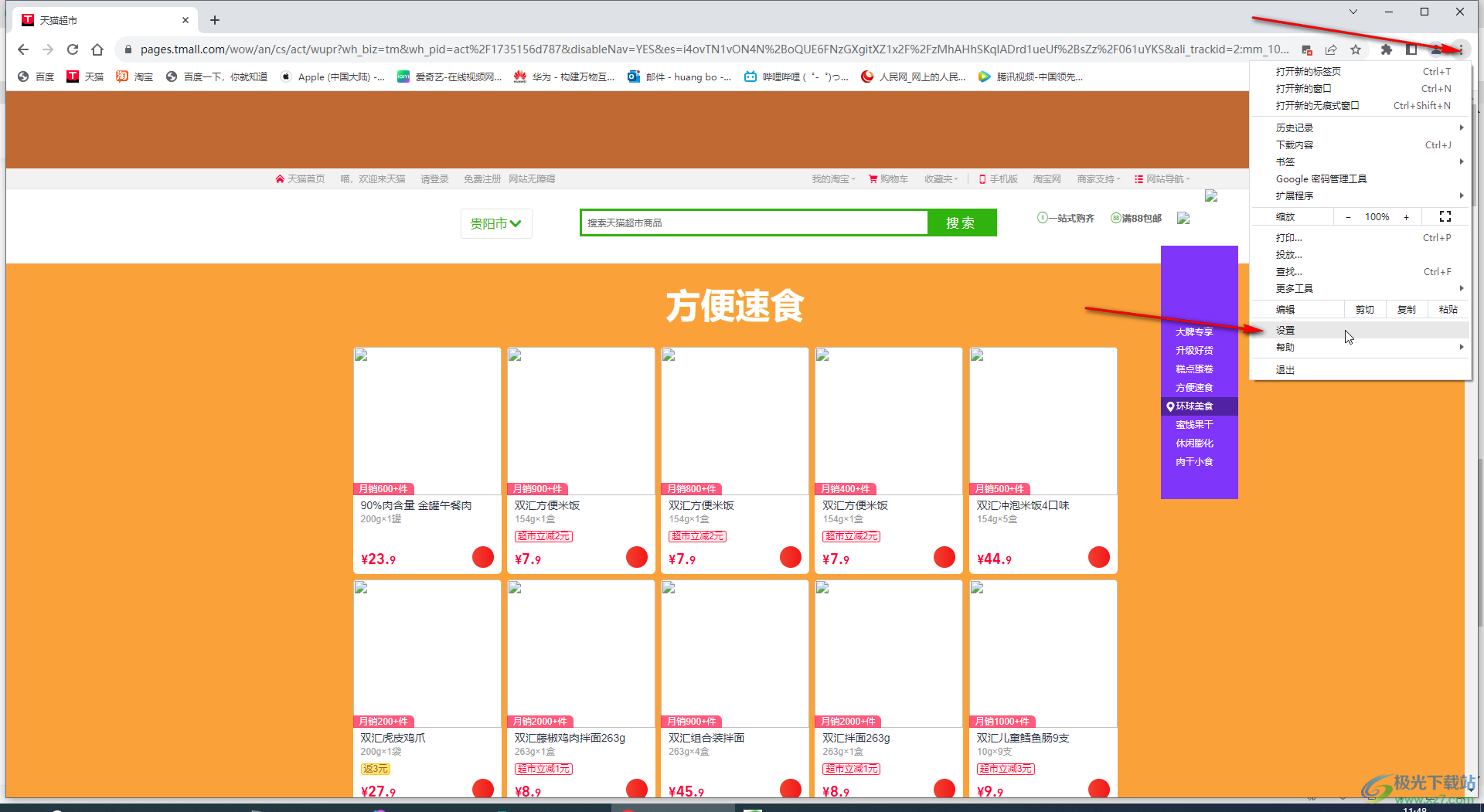Open 华为 bookmark
Screen dimensions: 1484x812
[565, 76]
